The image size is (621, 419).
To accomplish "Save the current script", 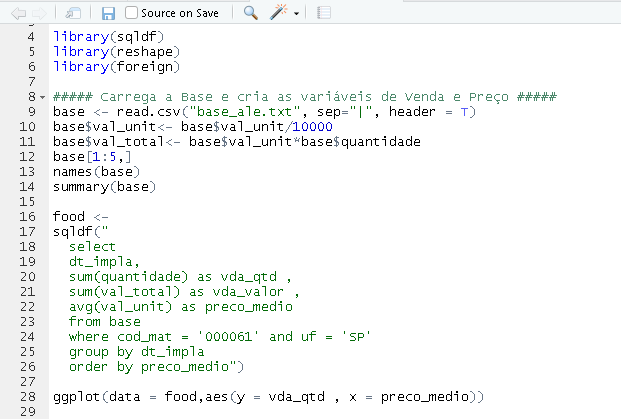I will pyautogui.click(x=109, y=13).
